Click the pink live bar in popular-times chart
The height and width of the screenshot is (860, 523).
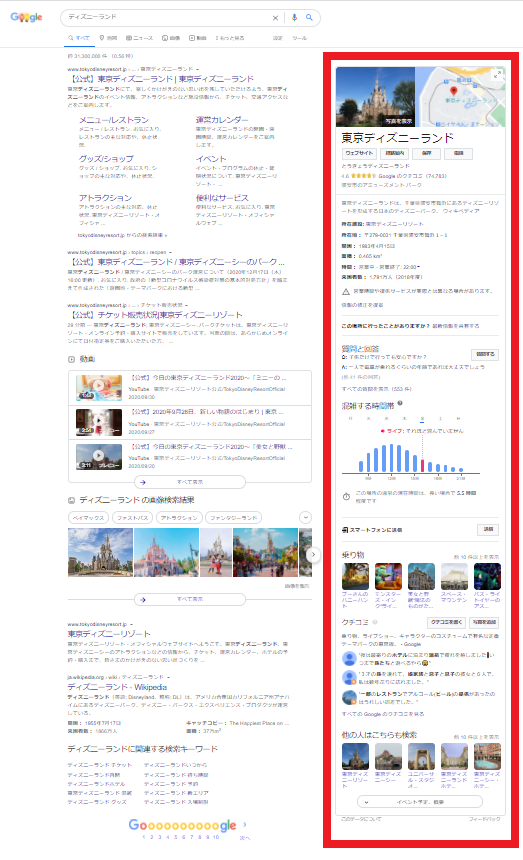pos(422,466)
